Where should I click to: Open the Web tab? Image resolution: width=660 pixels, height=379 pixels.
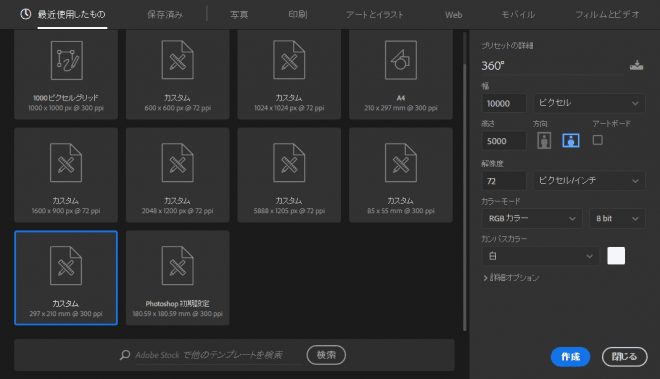(453, 15)
